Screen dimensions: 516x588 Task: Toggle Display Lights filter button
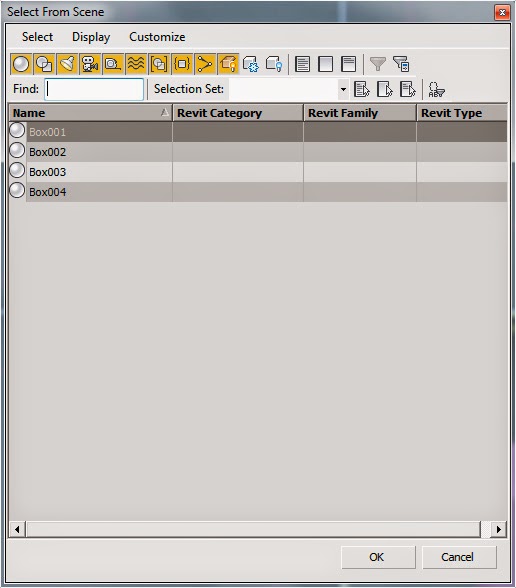tap(68, 64)
